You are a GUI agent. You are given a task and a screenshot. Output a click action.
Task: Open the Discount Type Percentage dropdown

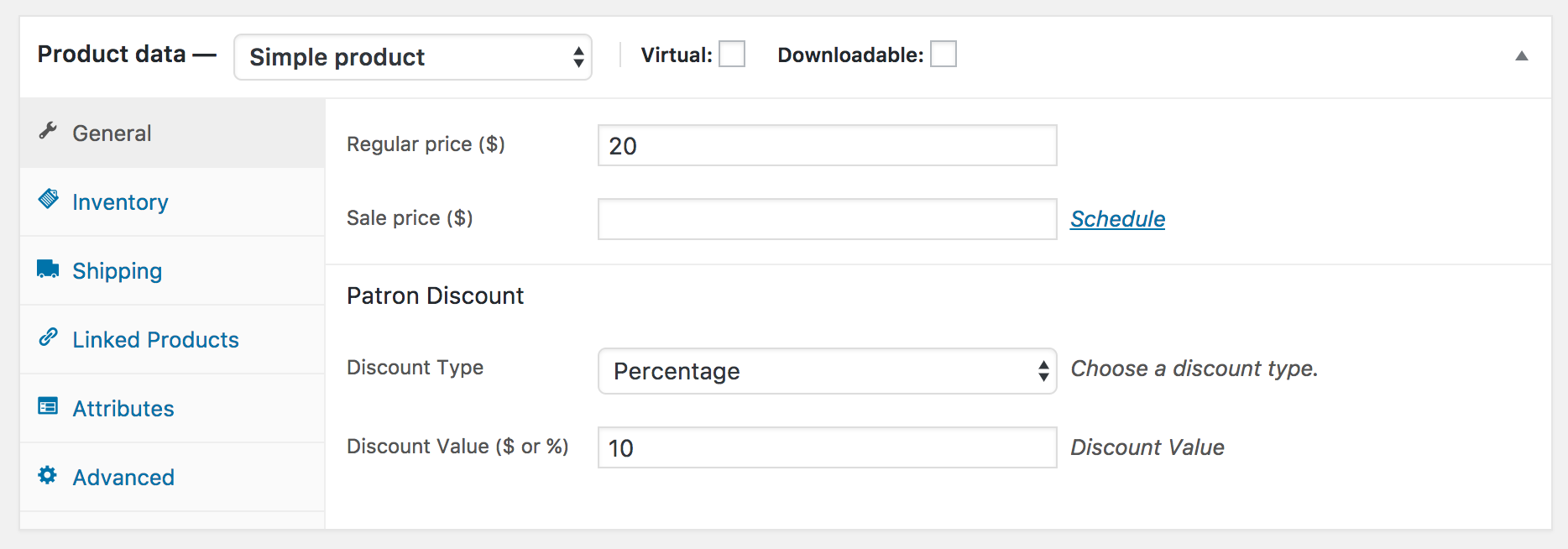click(x=827, y=371)
